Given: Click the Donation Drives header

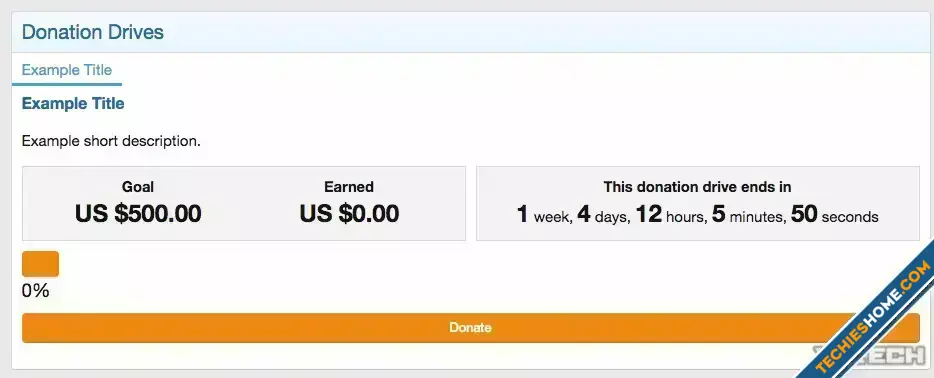Looking at the screenshot, I should 92,32.
